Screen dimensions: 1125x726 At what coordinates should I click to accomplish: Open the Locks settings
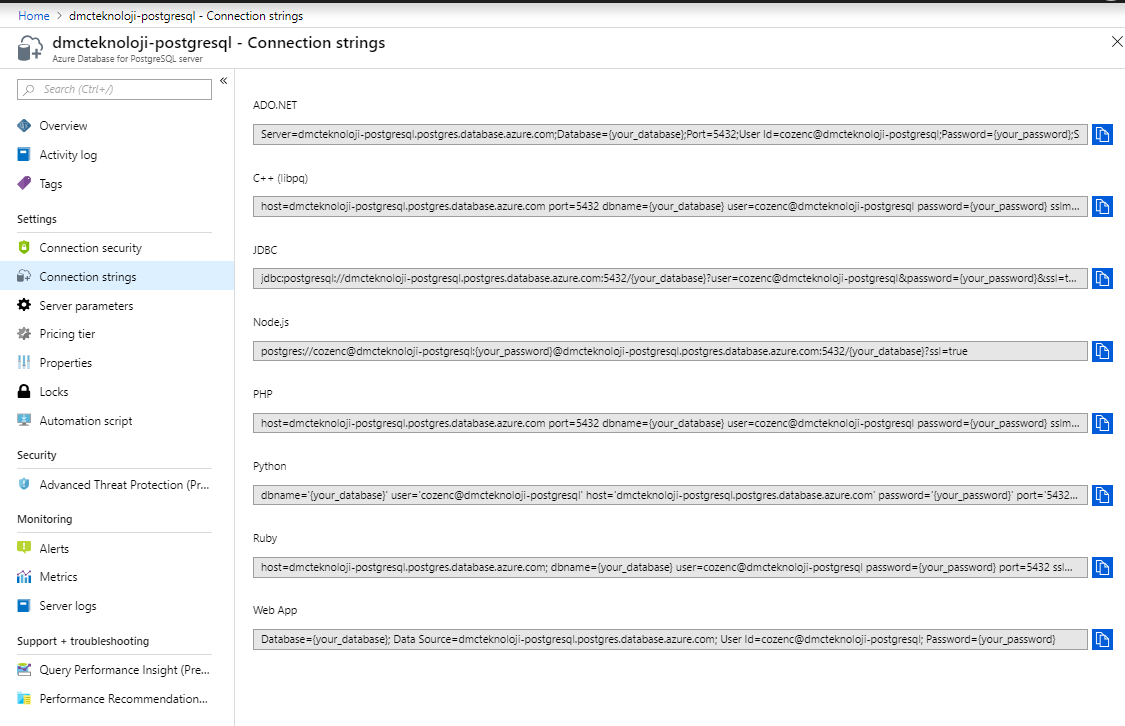click(54, 392)
